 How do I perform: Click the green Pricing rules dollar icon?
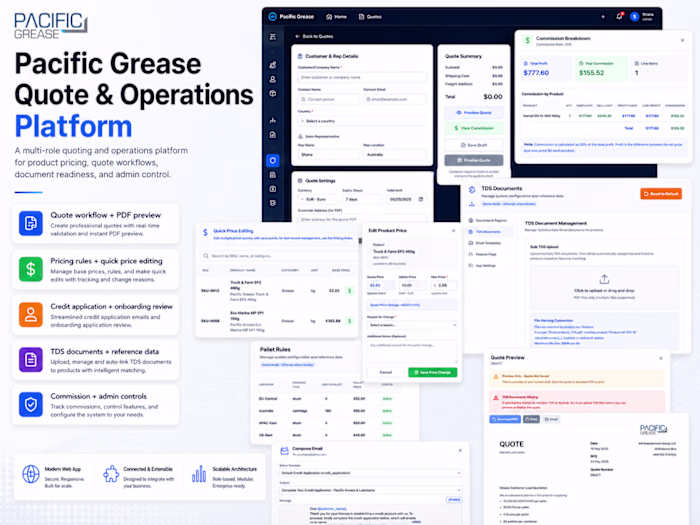[x=31, y=269]
